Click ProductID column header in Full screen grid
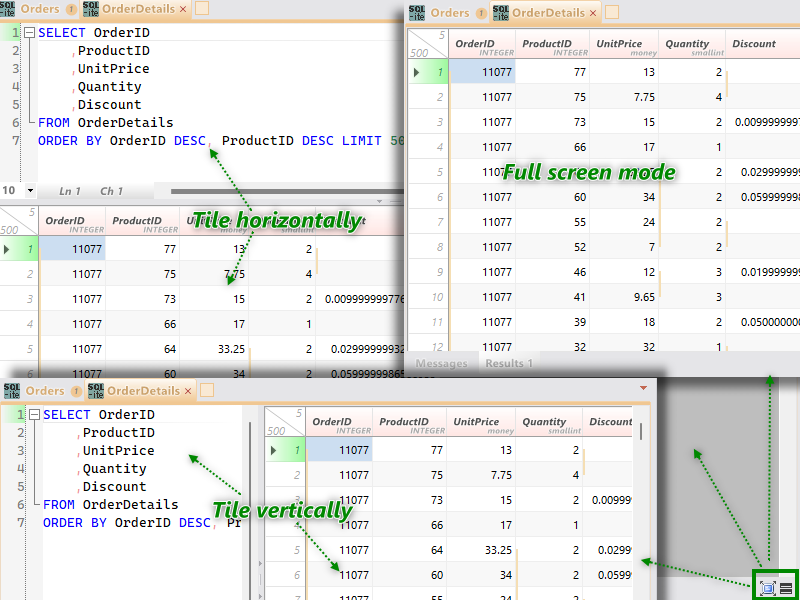This screenshot has width=800, height=600. coord(553,44)
